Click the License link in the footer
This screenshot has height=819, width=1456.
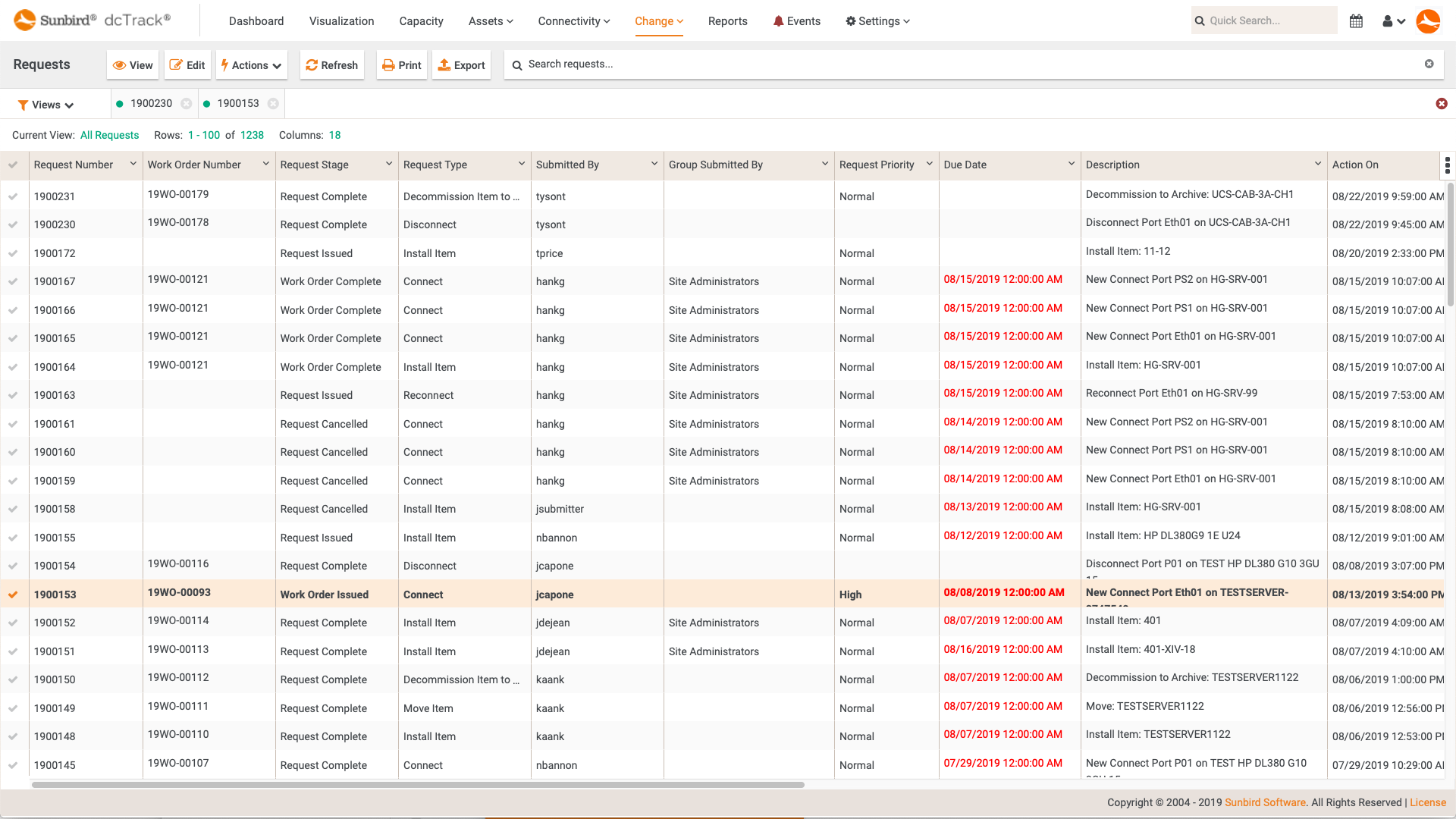click(x=1427, y=802)
